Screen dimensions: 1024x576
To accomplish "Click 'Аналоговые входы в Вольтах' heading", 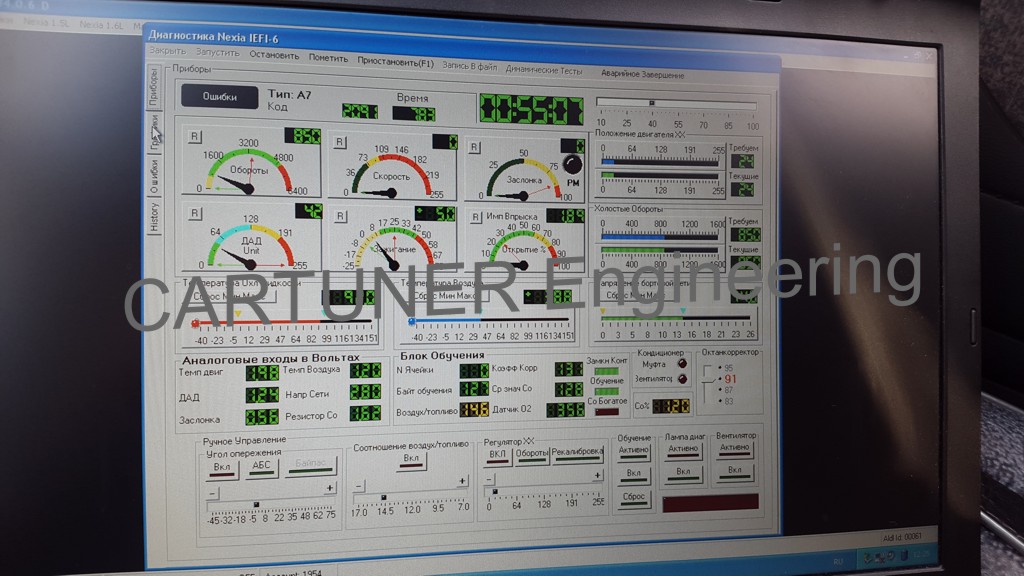I will [270, 359].
